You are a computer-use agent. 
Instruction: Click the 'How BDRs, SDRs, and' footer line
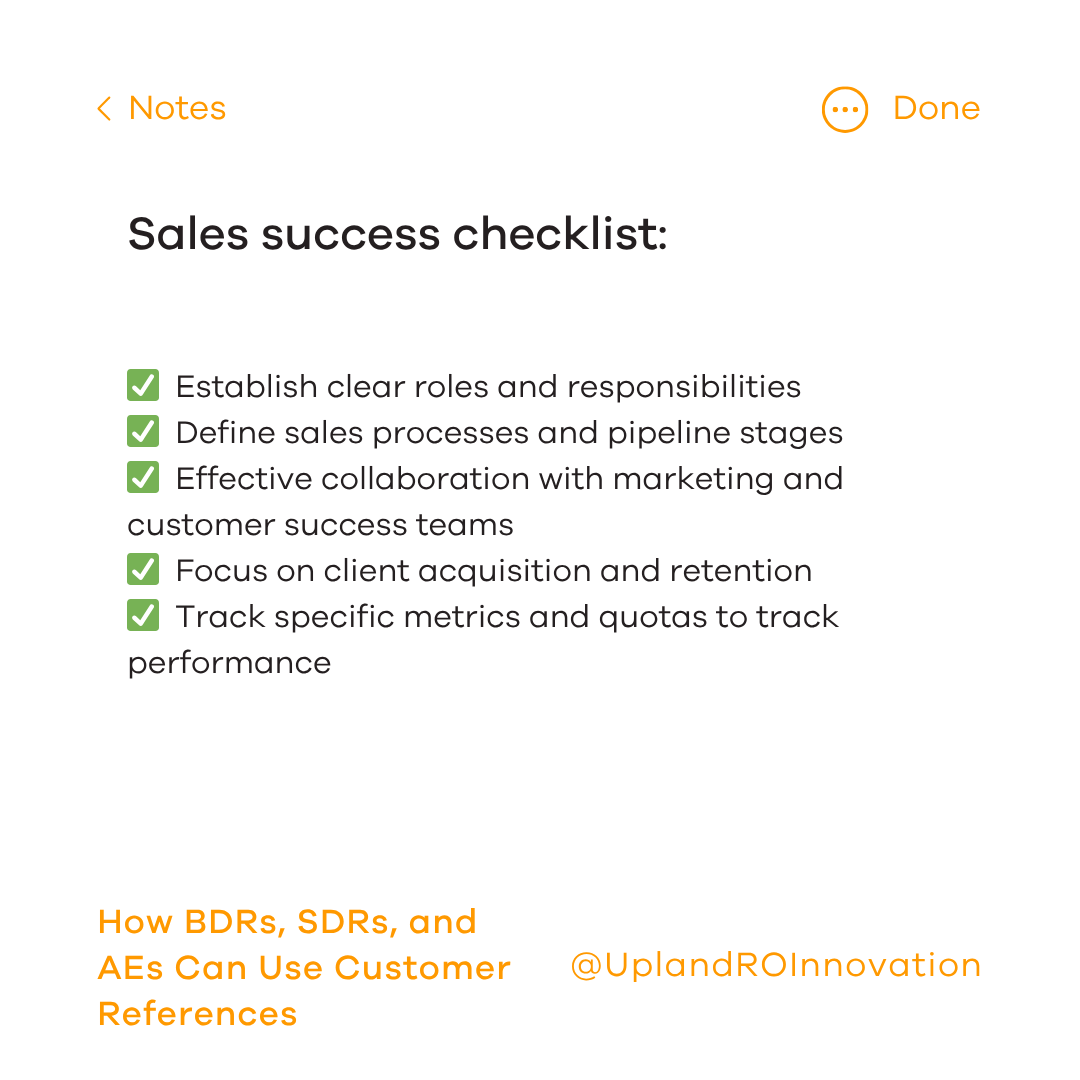pyautogui.click(x=287, y=922)
